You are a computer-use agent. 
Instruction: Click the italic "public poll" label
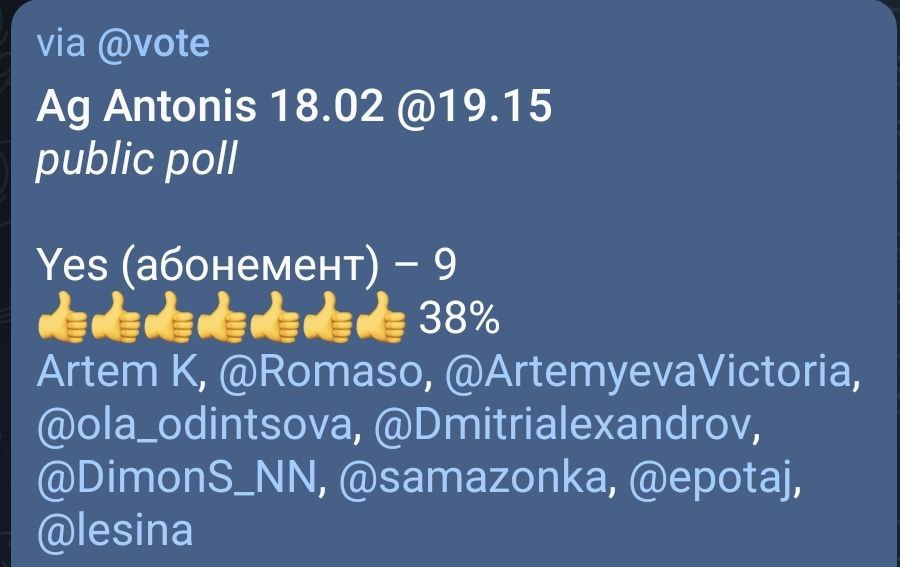click(136, 159)
